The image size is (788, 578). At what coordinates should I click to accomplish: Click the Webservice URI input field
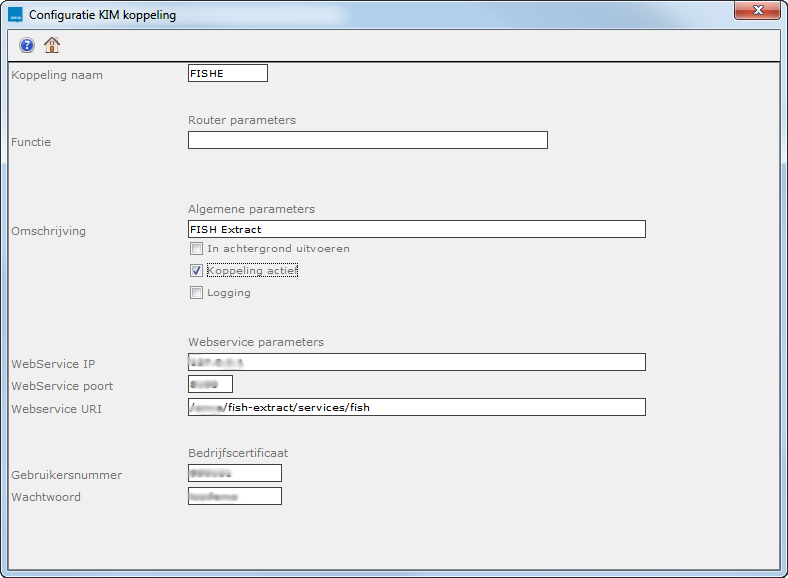[416, 408]
